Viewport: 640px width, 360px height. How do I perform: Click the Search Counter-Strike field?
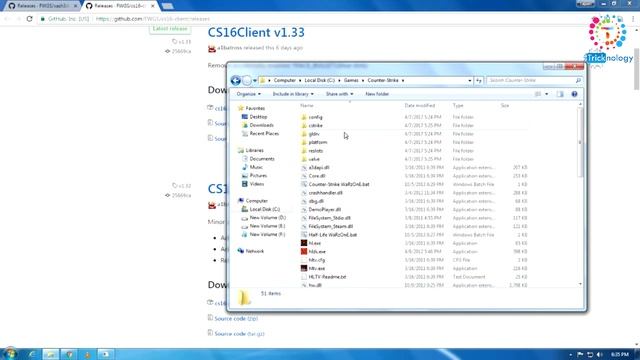click(x=534, y=80)
